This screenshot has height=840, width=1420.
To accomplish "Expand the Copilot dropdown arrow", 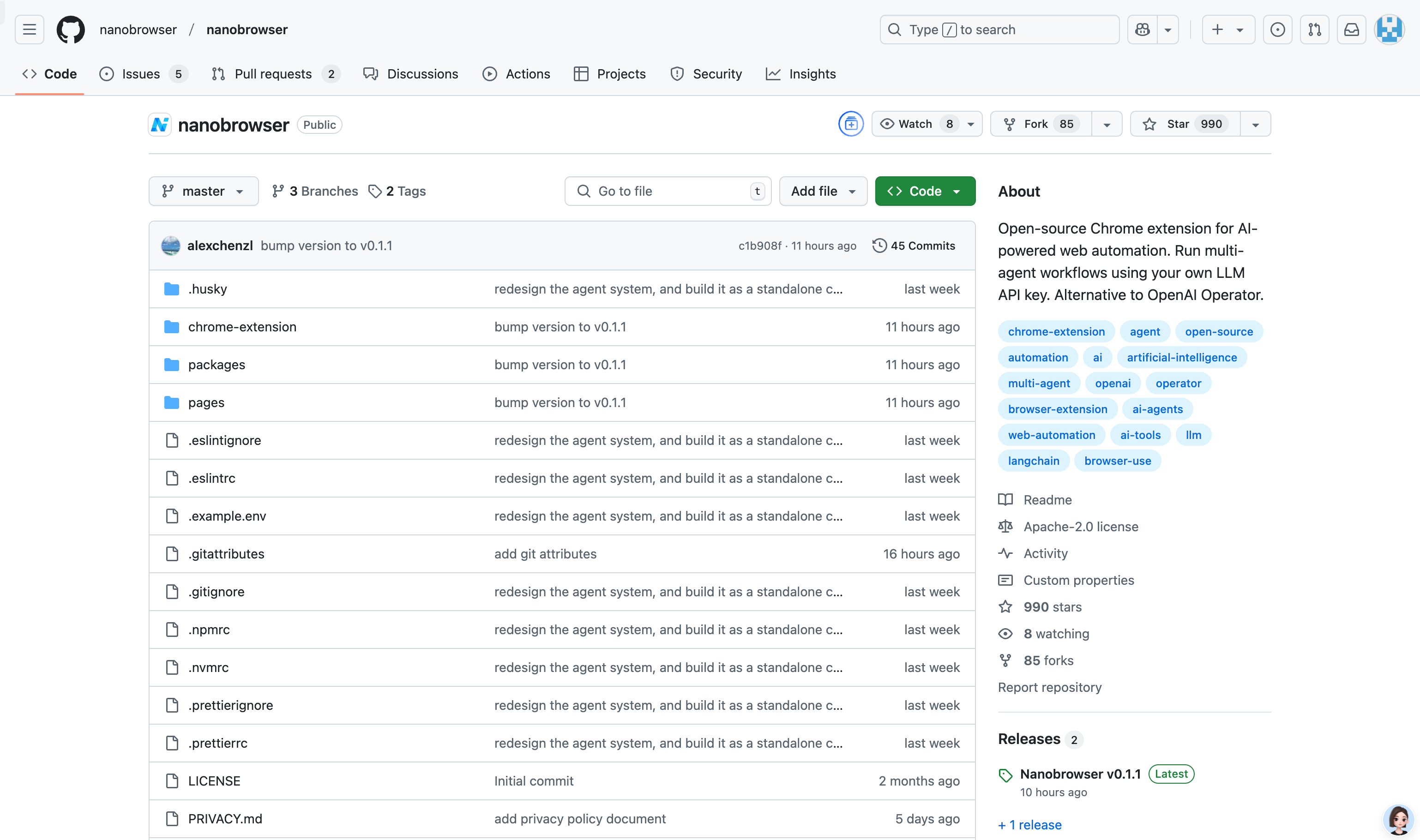I will pyautogui.click(x=1167, y=30).
